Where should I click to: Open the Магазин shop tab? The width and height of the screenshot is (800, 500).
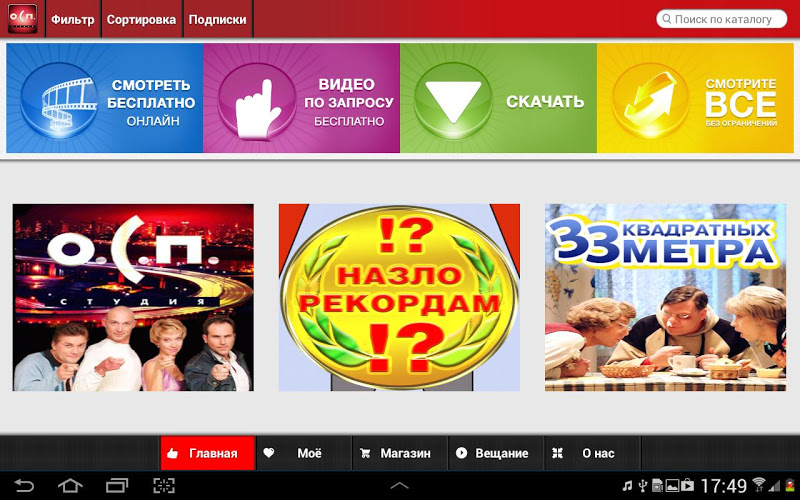tap(400, 453)
